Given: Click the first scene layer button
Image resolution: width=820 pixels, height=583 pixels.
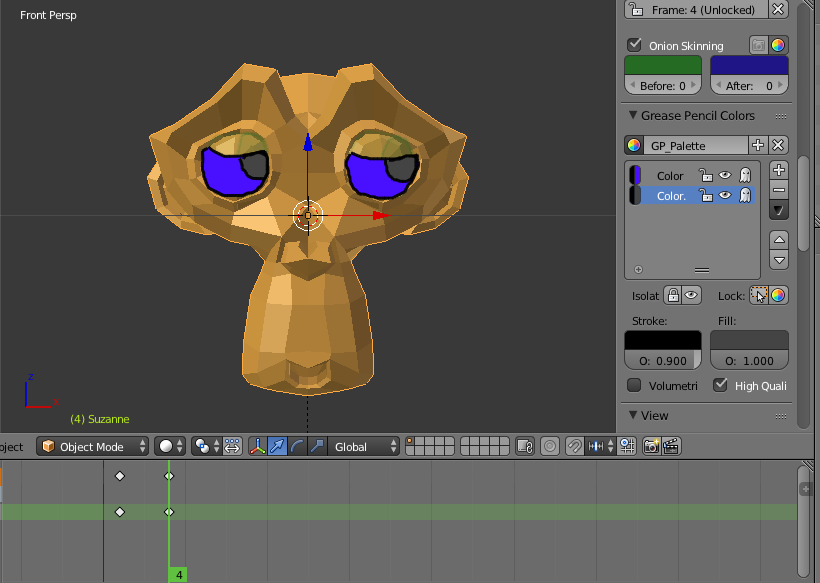Looking at the screenshot, I should tap(411, 442).
